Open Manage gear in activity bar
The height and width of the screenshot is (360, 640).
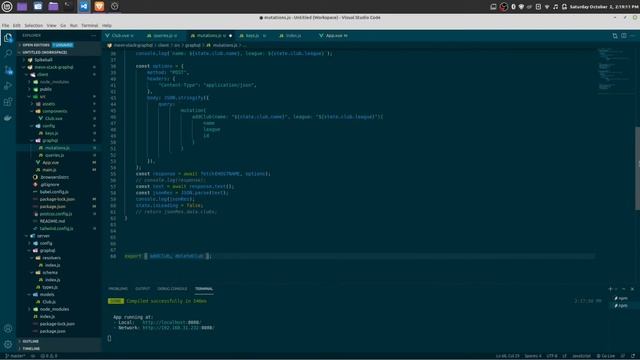pyautogui.click(x=8, y=344)
